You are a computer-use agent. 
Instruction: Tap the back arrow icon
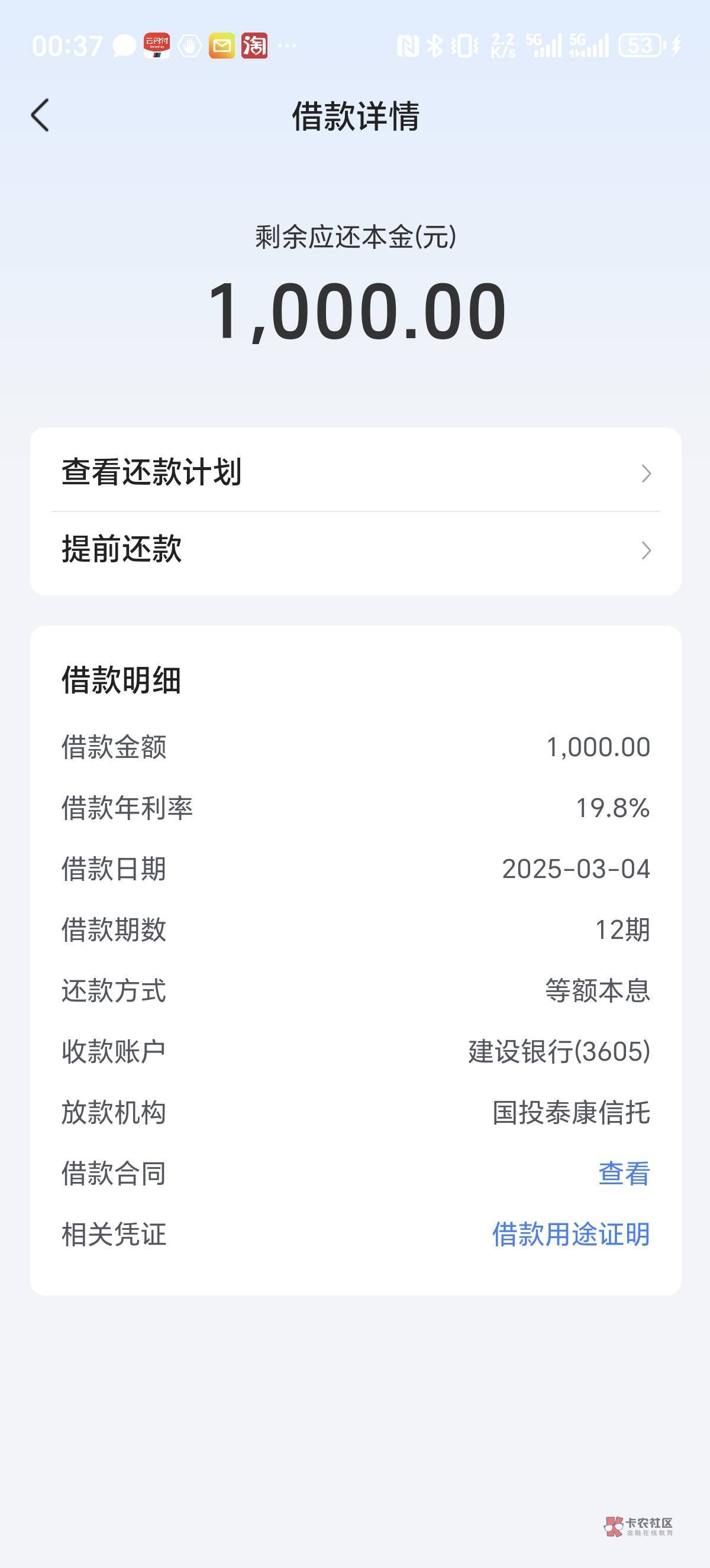pos(40,115)
